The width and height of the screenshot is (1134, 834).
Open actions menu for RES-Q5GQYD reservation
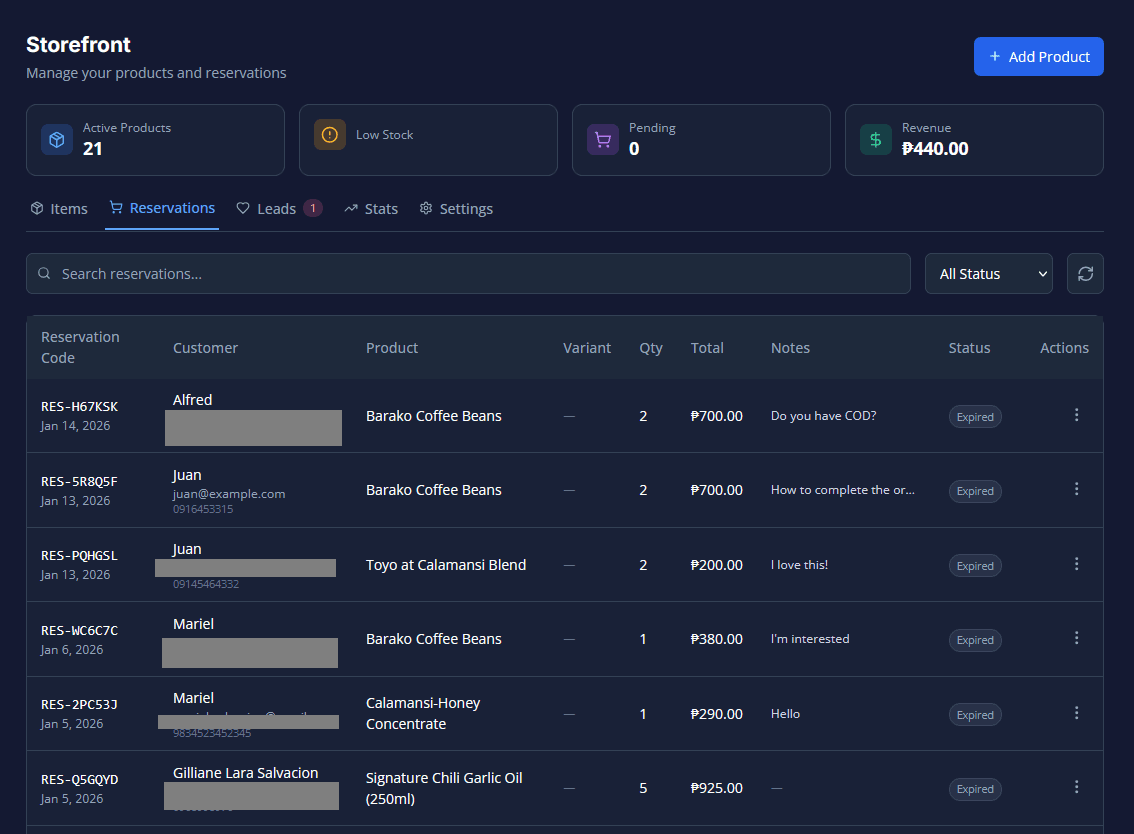(1076, 787)
